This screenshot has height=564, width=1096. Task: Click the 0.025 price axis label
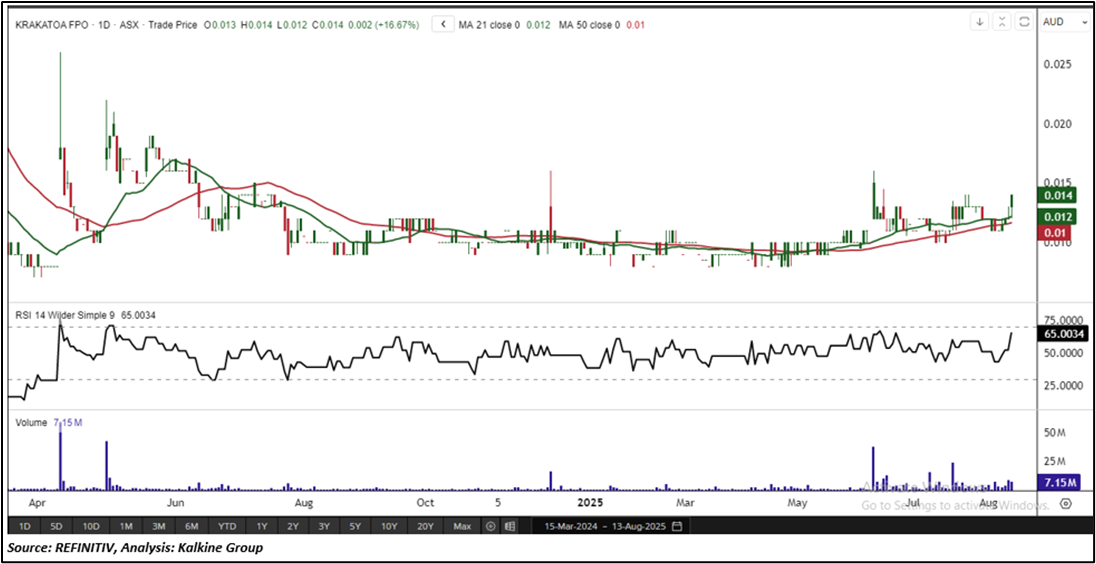click(x=1056, y=64)
